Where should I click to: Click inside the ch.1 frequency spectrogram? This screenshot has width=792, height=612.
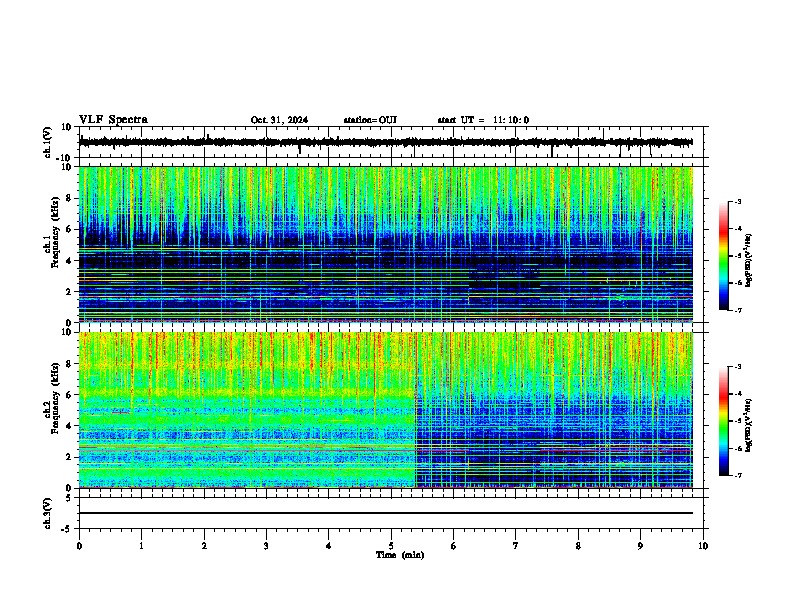point(386,244)
